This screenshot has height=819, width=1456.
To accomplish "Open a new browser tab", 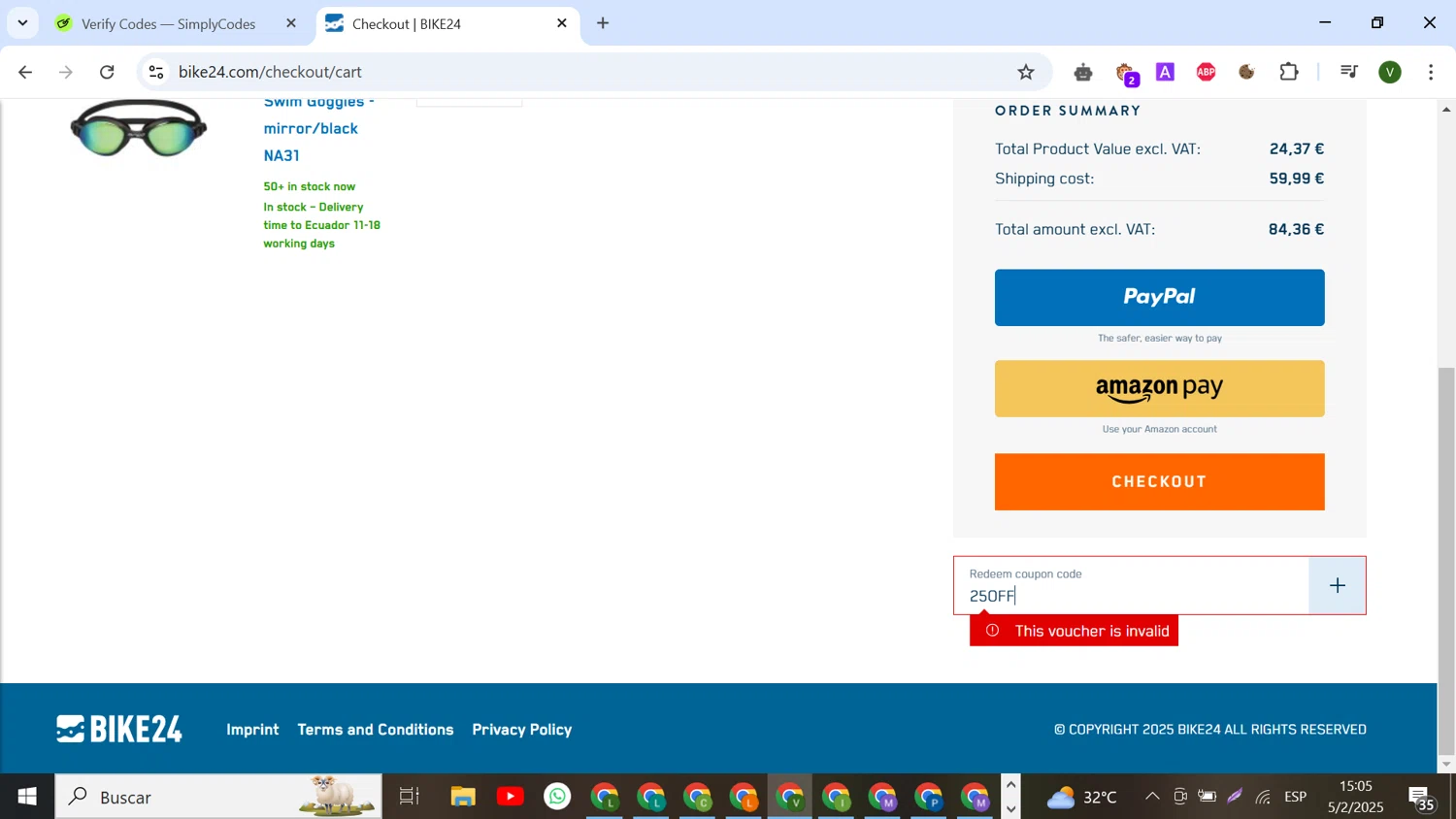I will pos(603,23).
